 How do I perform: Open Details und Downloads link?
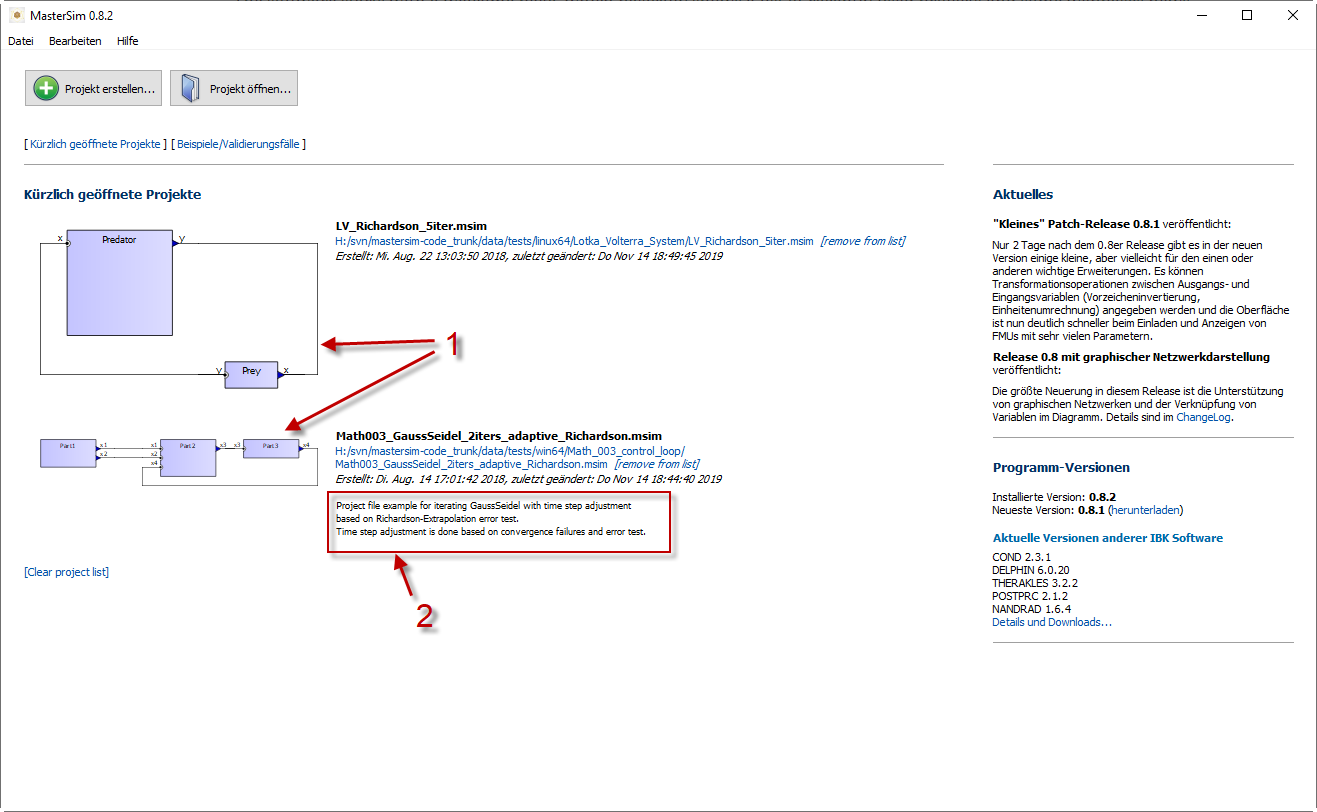point(1051,622)
